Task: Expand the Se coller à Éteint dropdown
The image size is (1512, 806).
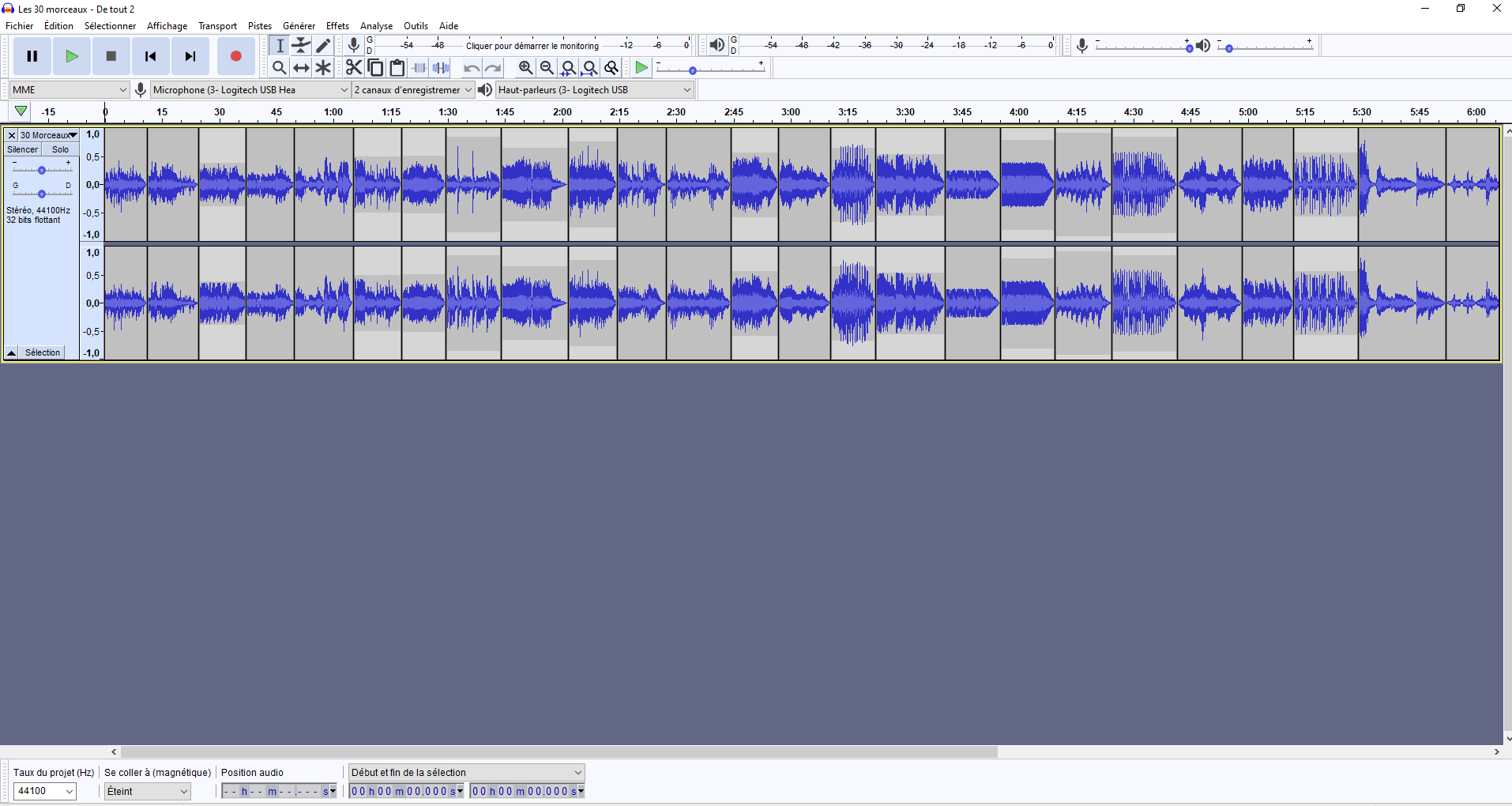Action: pos(148,791)
